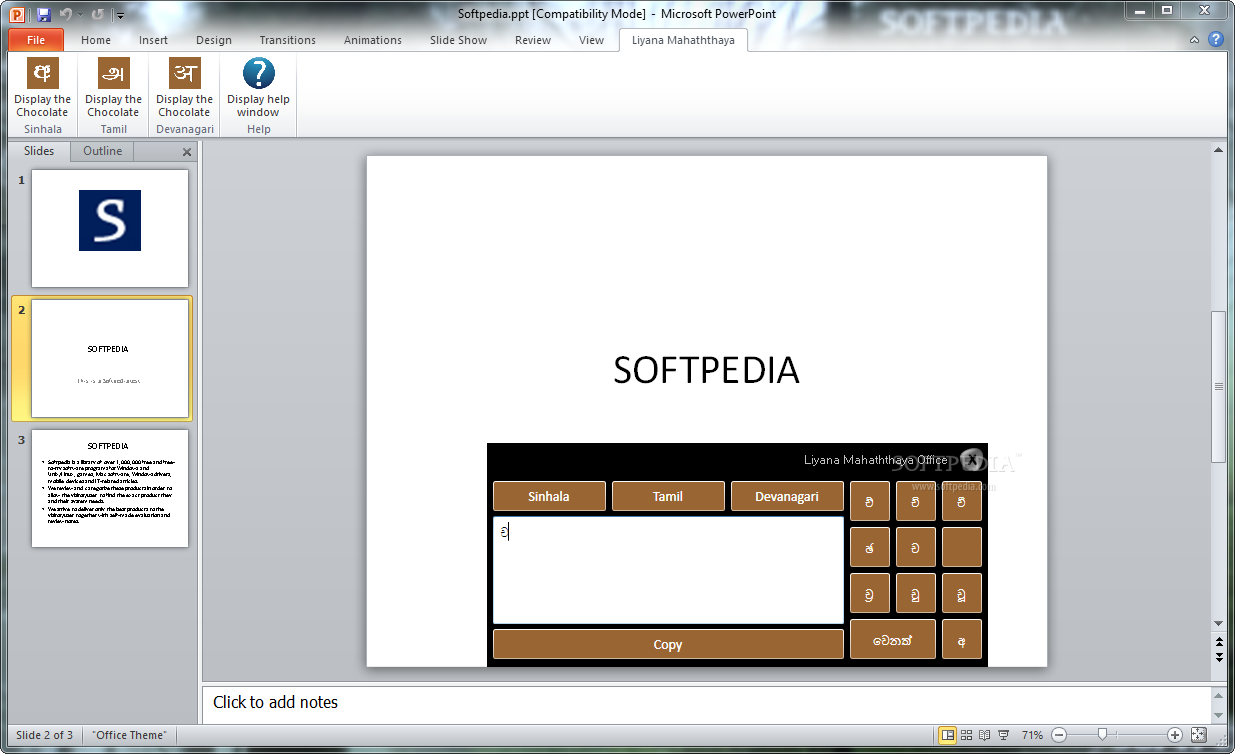Switch to Slide Sorter view
The height and width of the screenshot is (754, 1235).
(x=967, y=735)
